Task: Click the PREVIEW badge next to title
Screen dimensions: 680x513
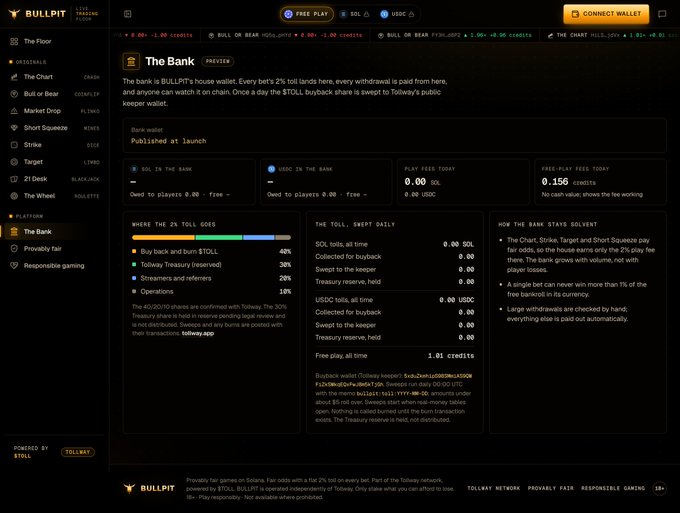Action: [x=217, y=62]
